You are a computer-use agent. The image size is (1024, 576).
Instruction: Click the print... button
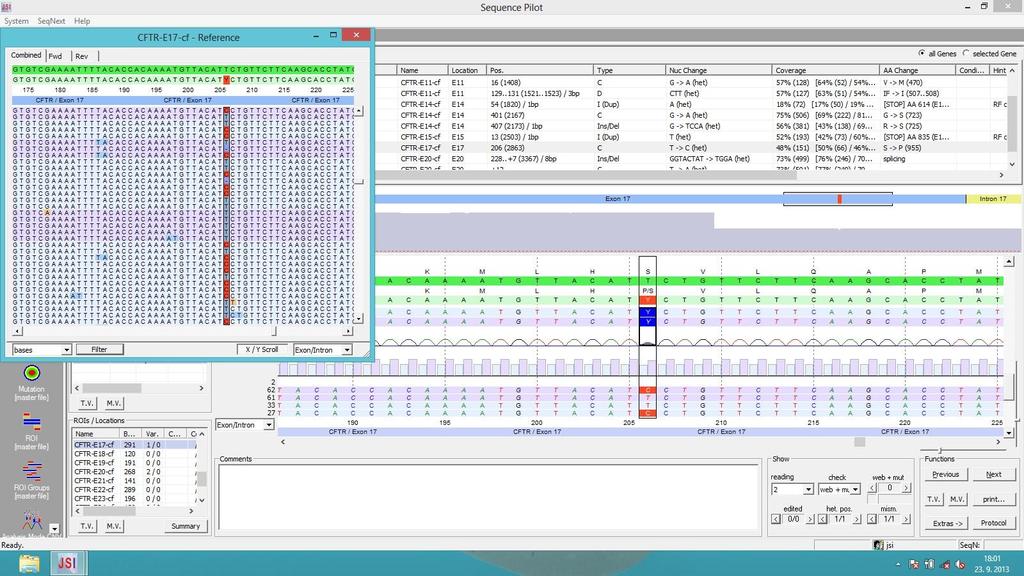click(x=993, y=499)
